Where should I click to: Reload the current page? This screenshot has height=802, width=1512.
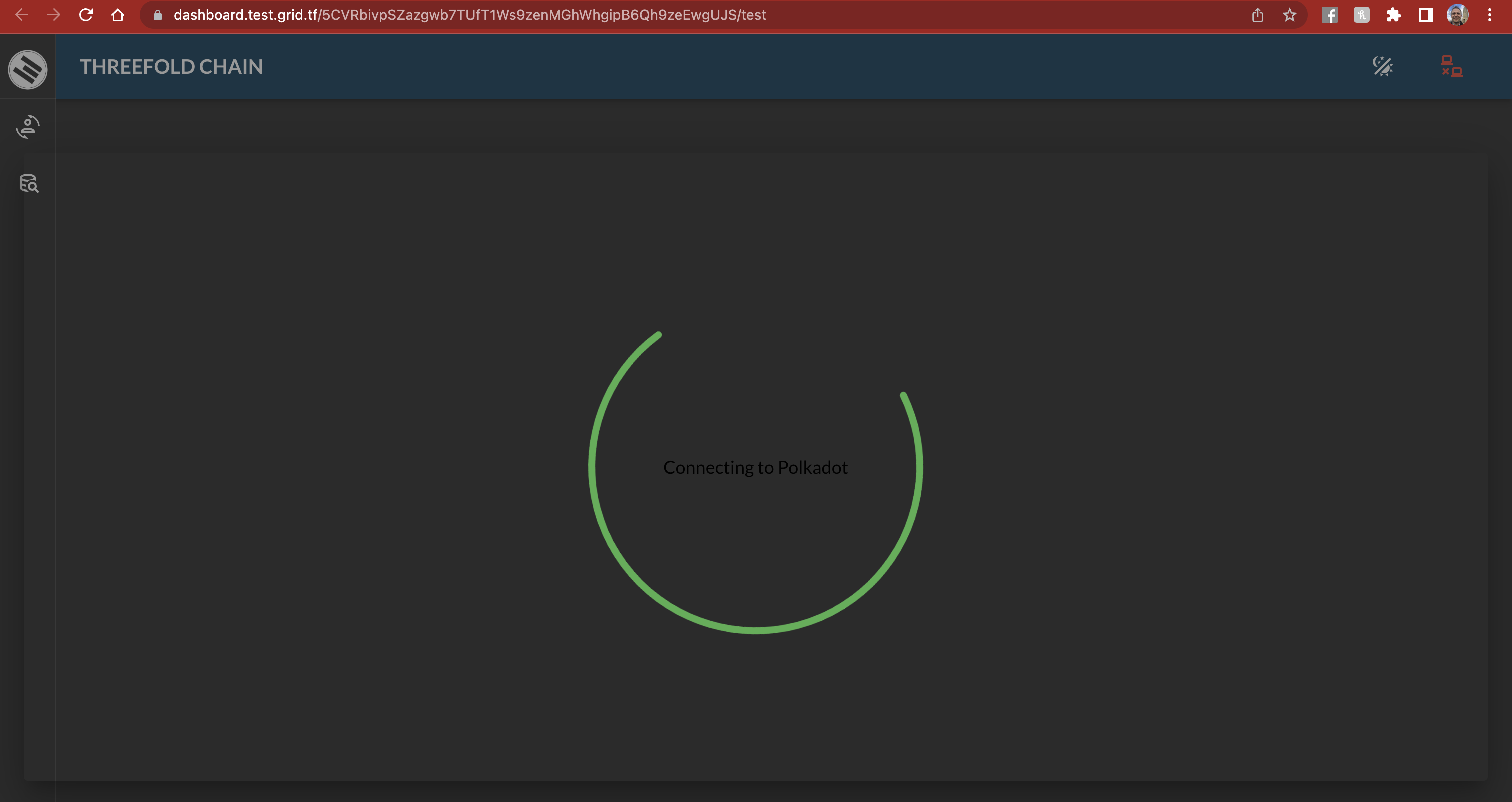[x=86, y=15]
